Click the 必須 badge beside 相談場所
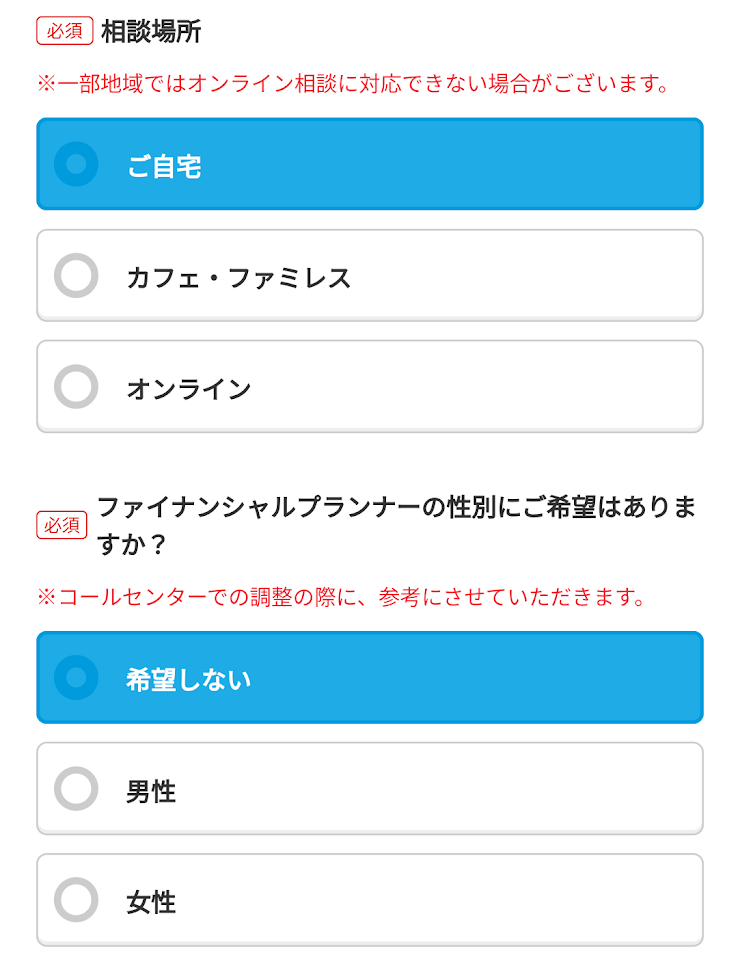This screenshot has width=738, height=973. 64,31
